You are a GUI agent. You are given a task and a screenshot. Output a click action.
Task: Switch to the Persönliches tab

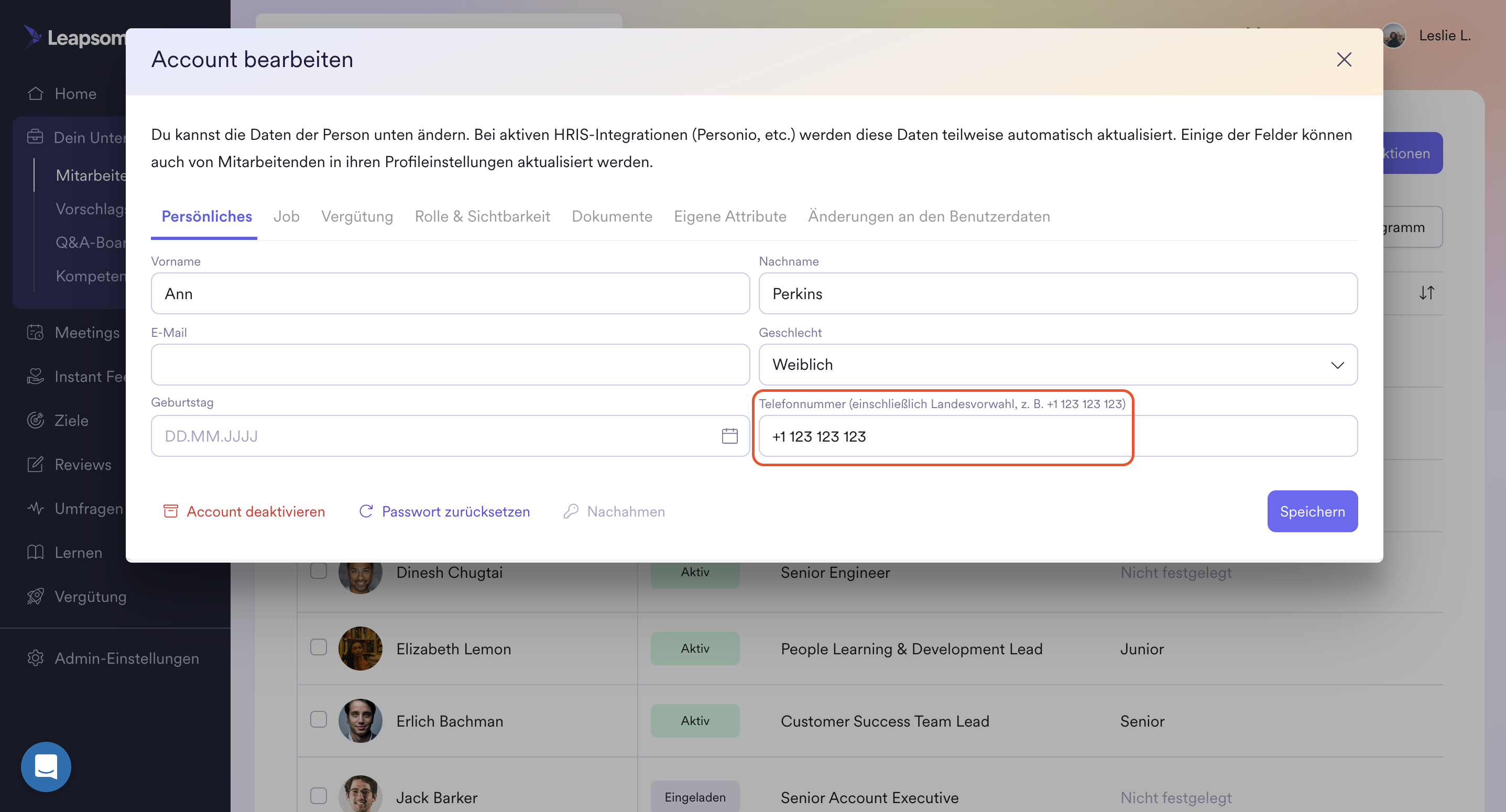206,216
